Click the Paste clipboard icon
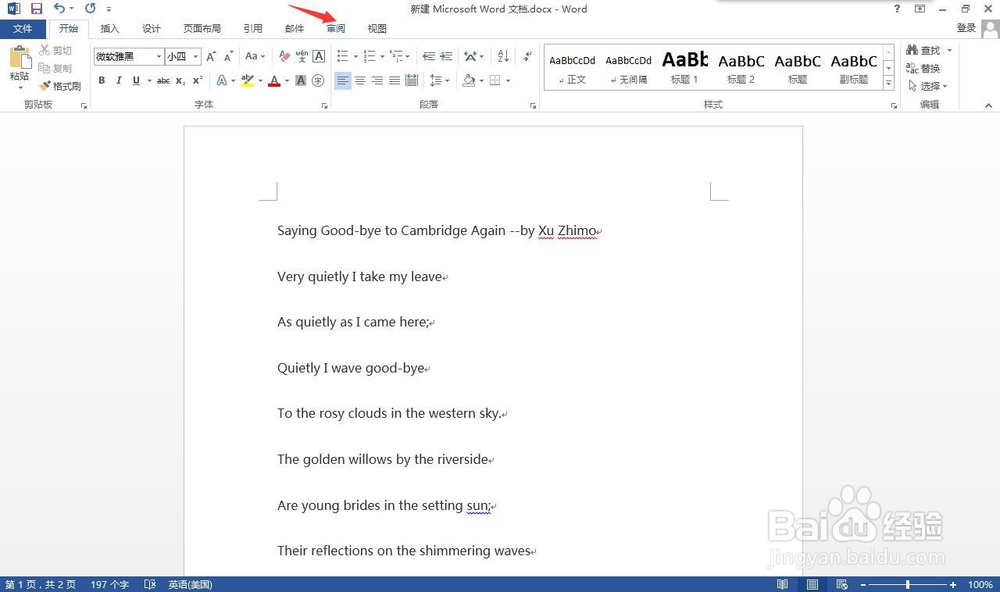 (x=20, y=58)
